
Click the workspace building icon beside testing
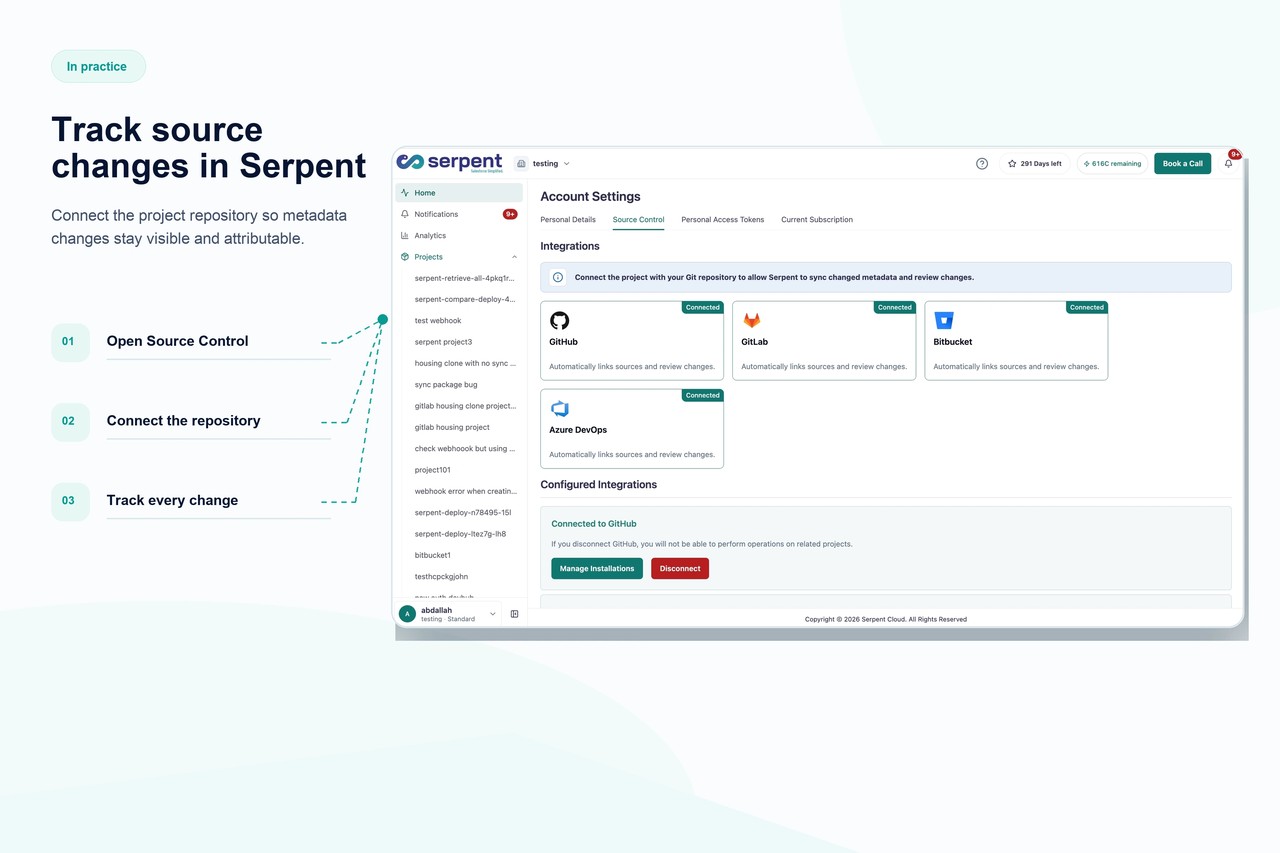tap(521, 163)
